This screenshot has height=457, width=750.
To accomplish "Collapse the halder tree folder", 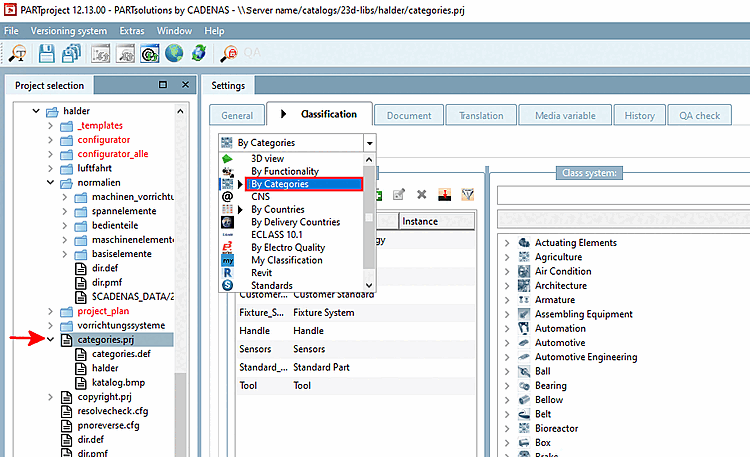I will (36, 111).
